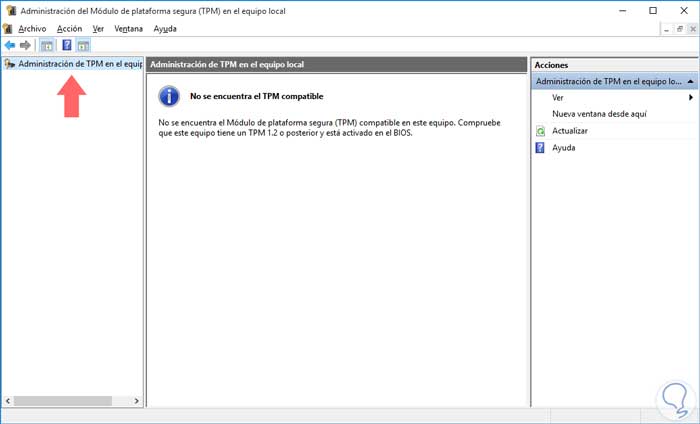Click the menu bar console icon
Screen dimensions: 700x424
pyautogui.click(x=7, y=29)
